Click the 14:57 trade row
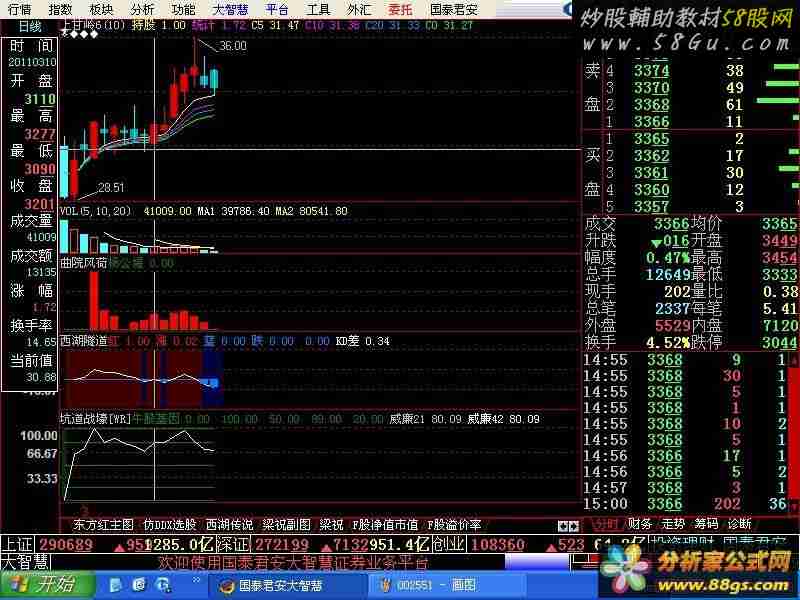 pos(686,488)
